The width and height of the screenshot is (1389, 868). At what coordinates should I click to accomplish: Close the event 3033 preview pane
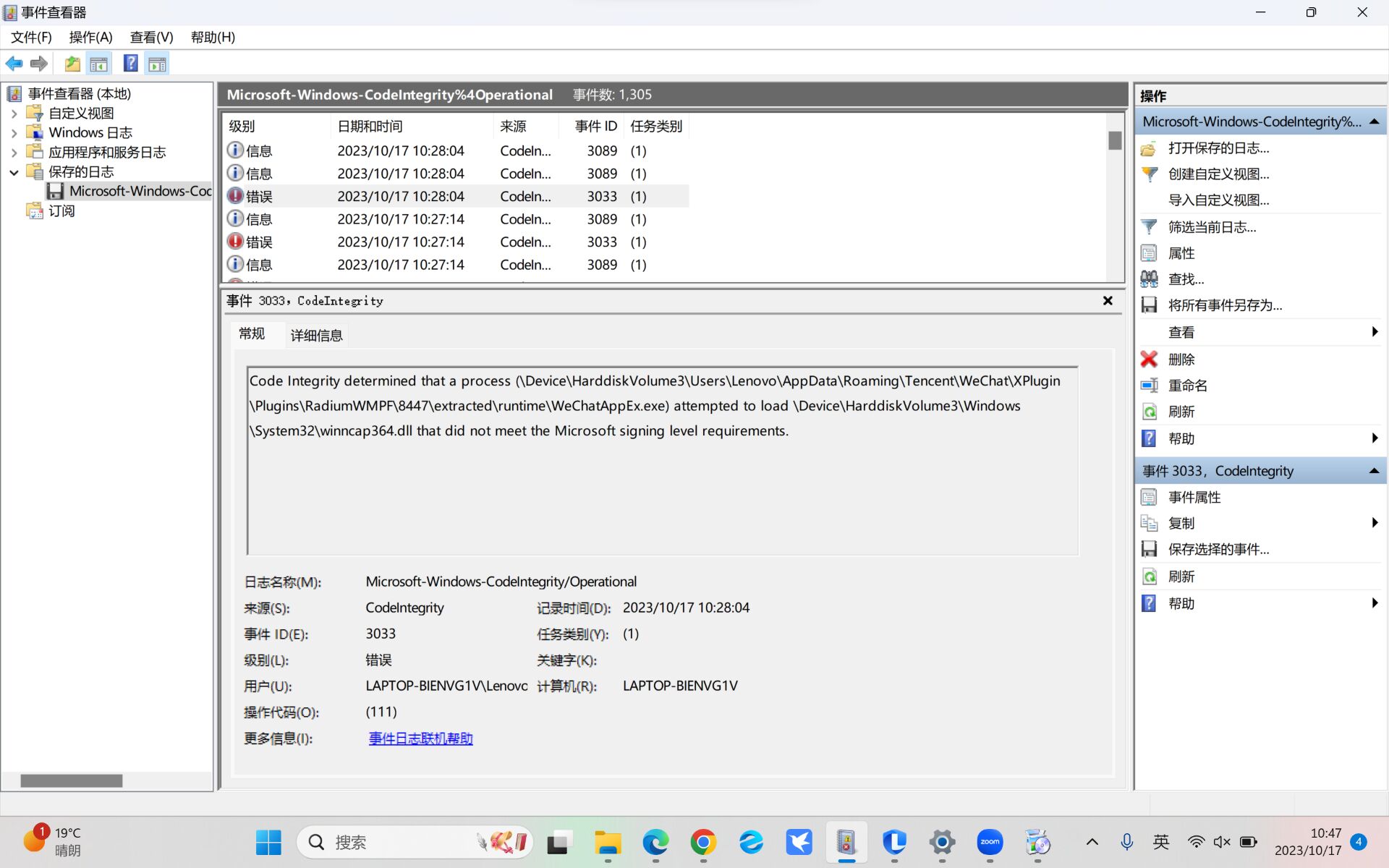click(x=1108, y=300)
